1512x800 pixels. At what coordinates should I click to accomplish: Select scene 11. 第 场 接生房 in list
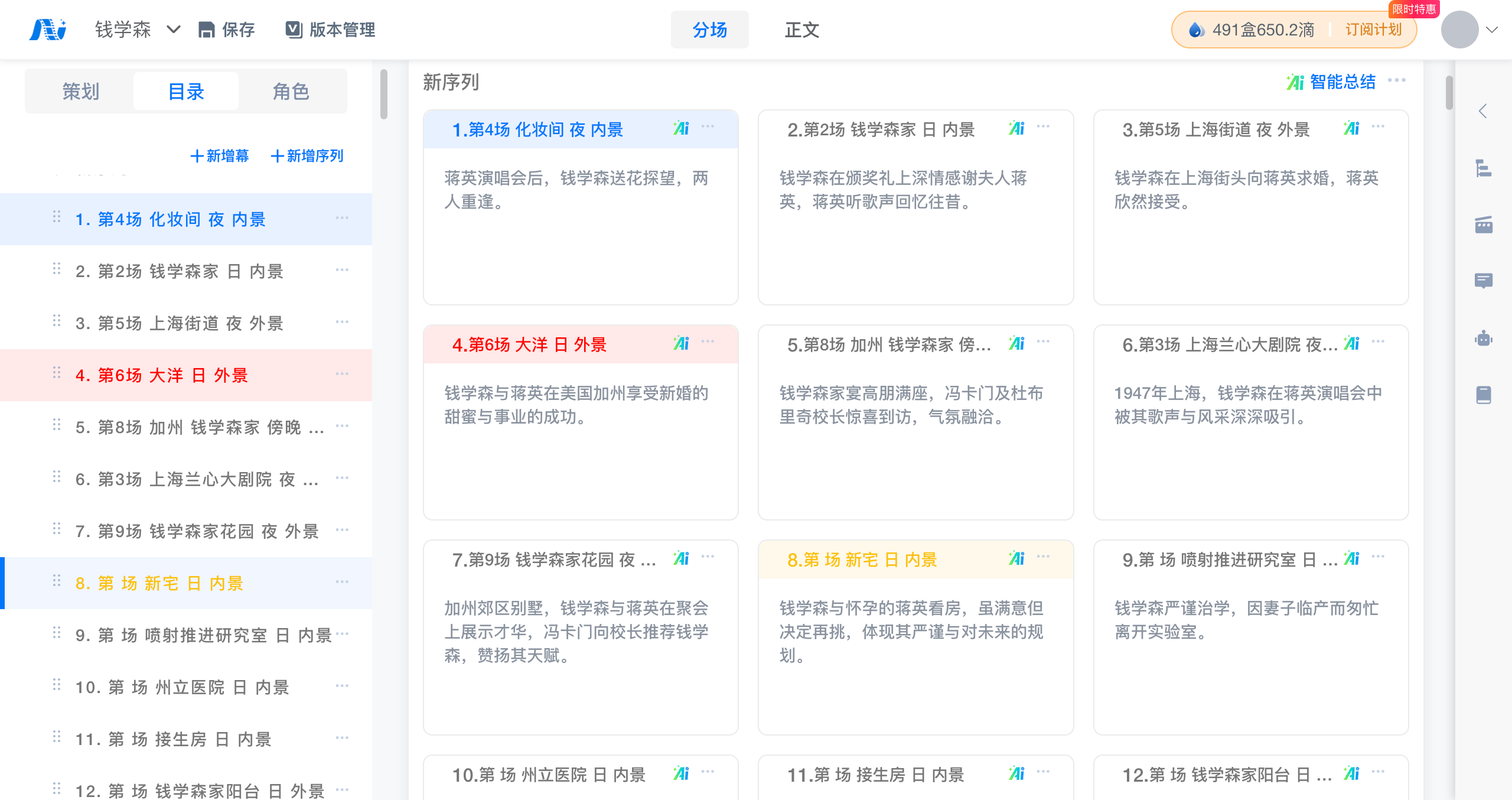pos(186,739)
